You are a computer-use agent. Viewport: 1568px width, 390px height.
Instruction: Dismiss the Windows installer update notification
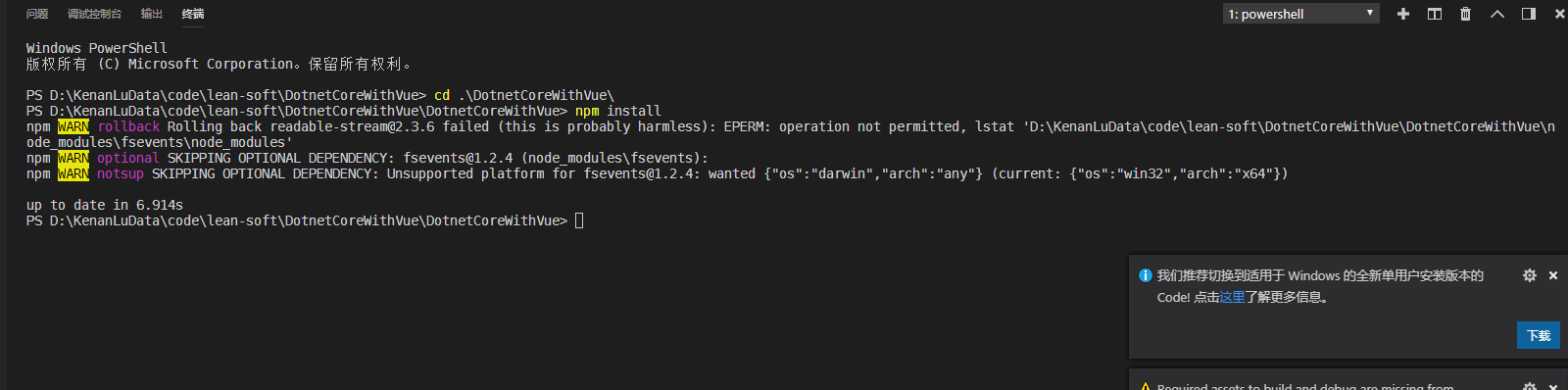(x=1553, y=275)
